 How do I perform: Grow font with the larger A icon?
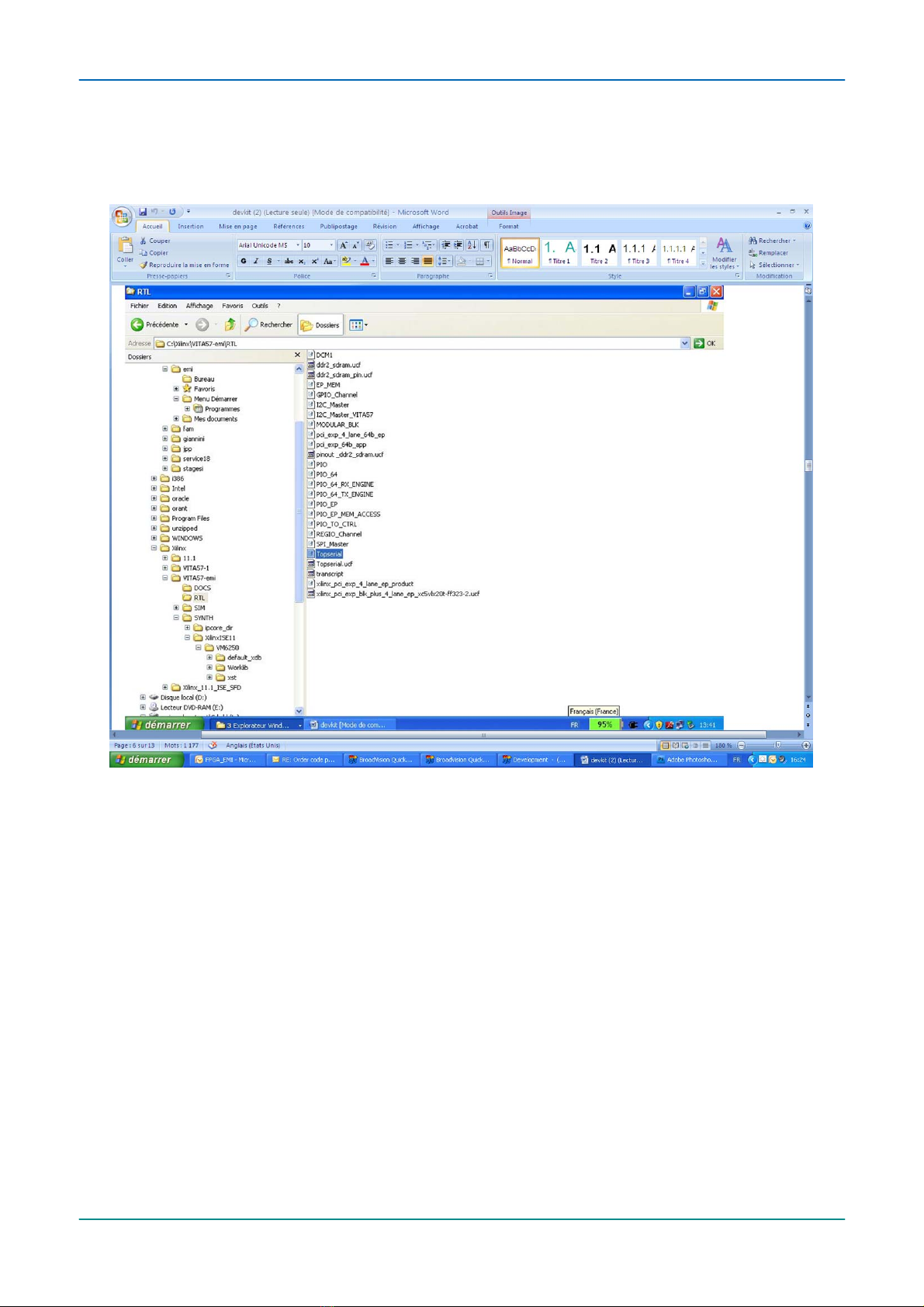click(344, 245)
